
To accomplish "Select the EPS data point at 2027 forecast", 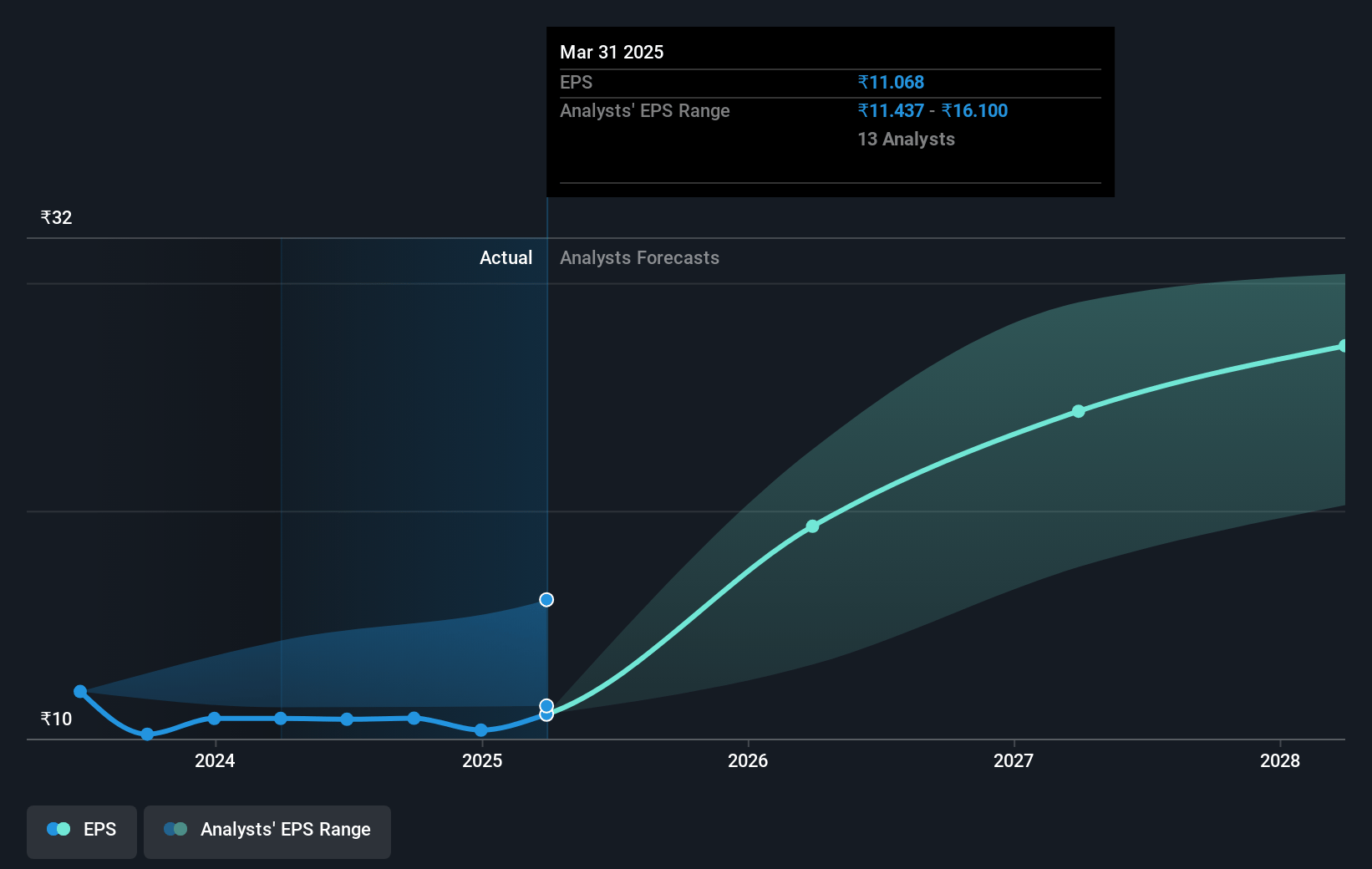I will (1079, 411).
